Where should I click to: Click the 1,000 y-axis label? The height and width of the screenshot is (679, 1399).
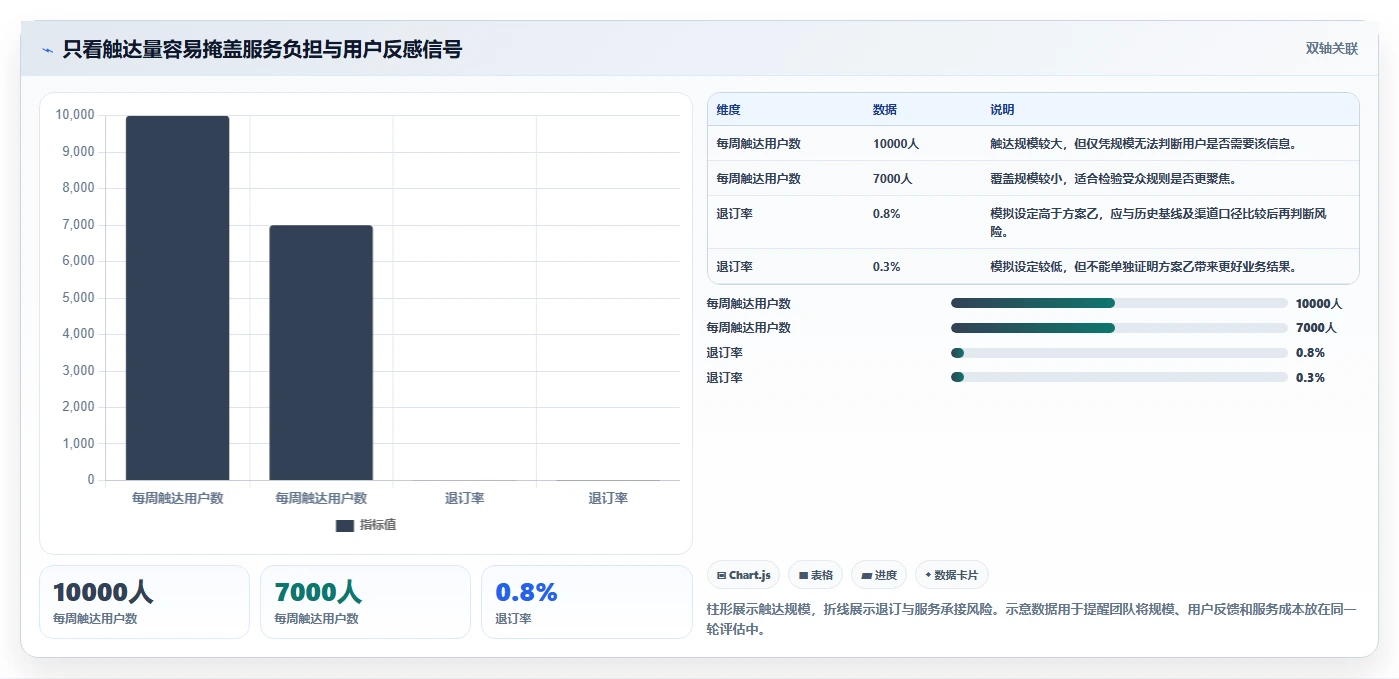(78, 444)
